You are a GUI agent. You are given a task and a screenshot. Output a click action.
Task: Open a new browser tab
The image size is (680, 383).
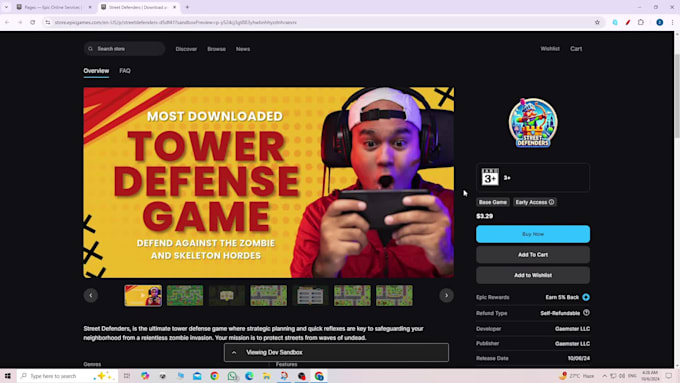click(187, 7)
